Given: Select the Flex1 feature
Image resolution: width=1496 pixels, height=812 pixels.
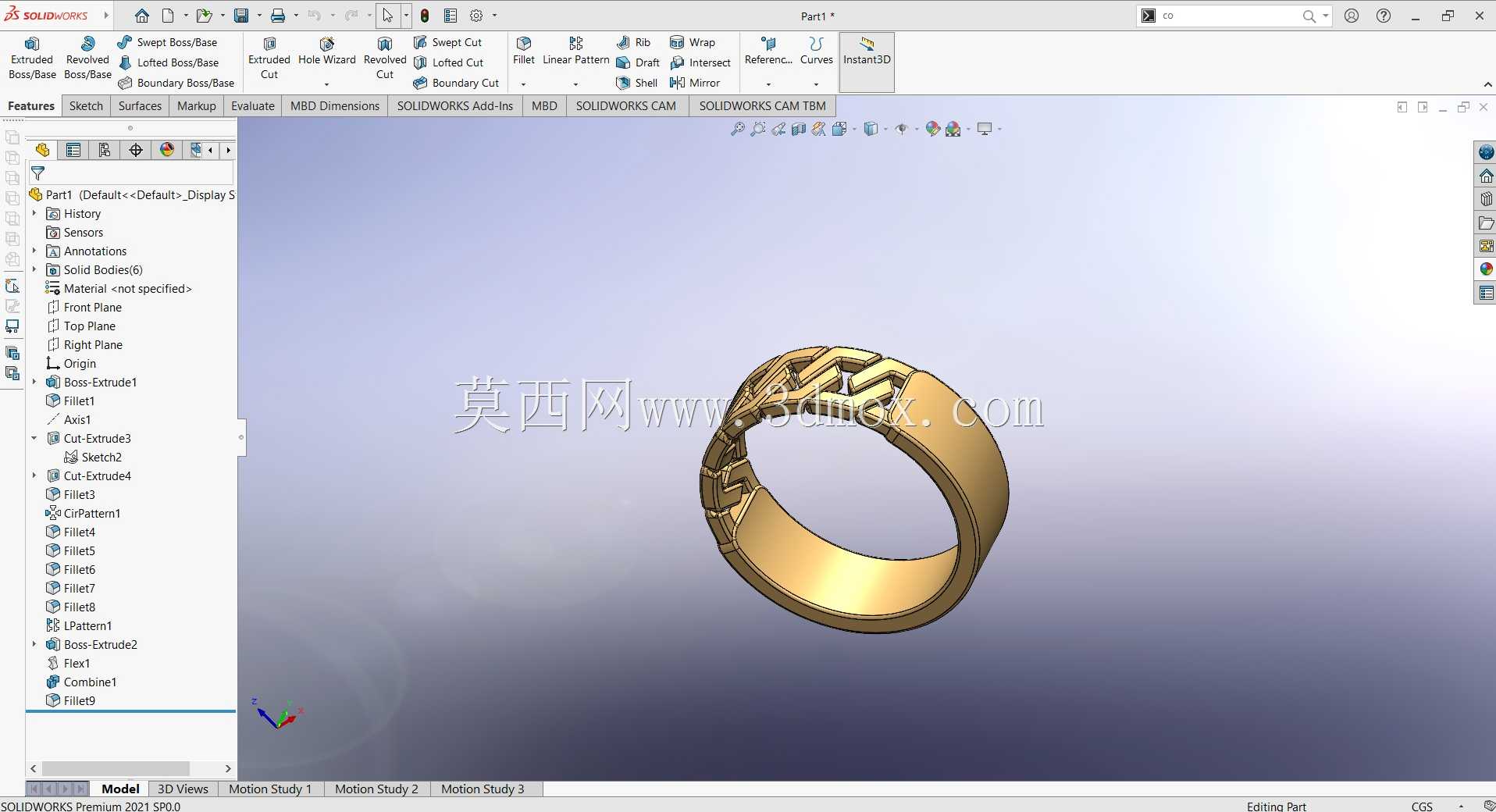Looking at the screenshot, I should [x=69, y=663].
